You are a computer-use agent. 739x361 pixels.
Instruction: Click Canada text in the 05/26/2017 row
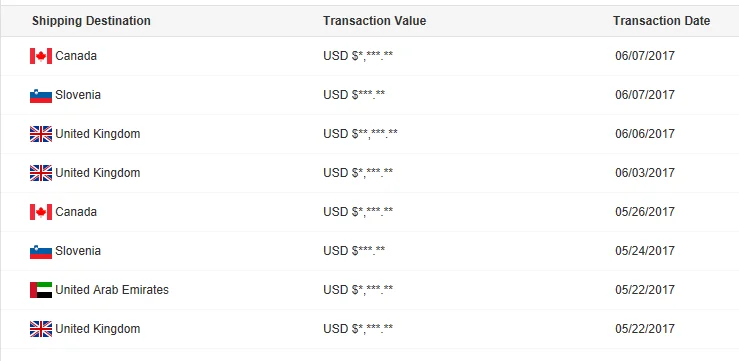pyautogui.click(x=76, y=212)
